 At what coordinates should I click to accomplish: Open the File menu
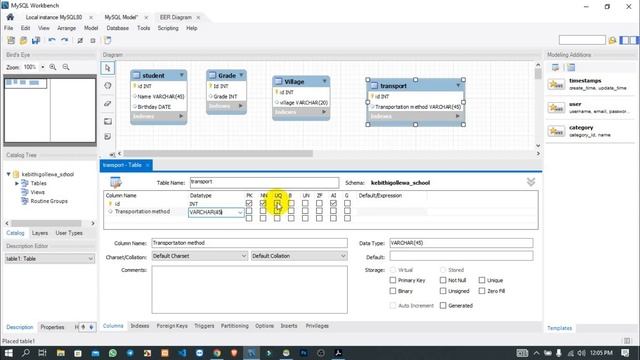click(9, 28)
